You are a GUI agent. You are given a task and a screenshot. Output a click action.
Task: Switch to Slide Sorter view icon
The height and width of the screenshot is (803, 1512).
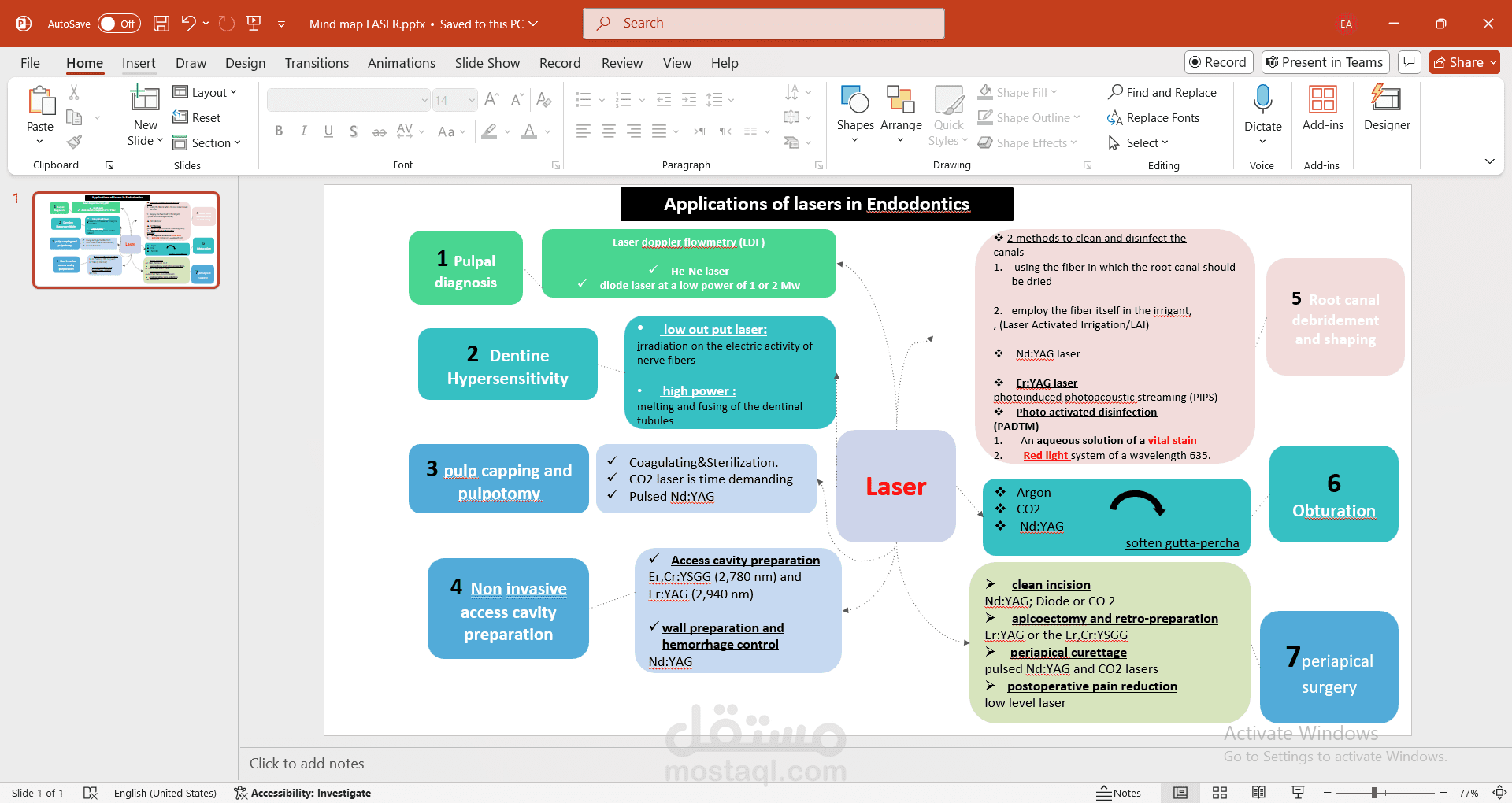1220,793
